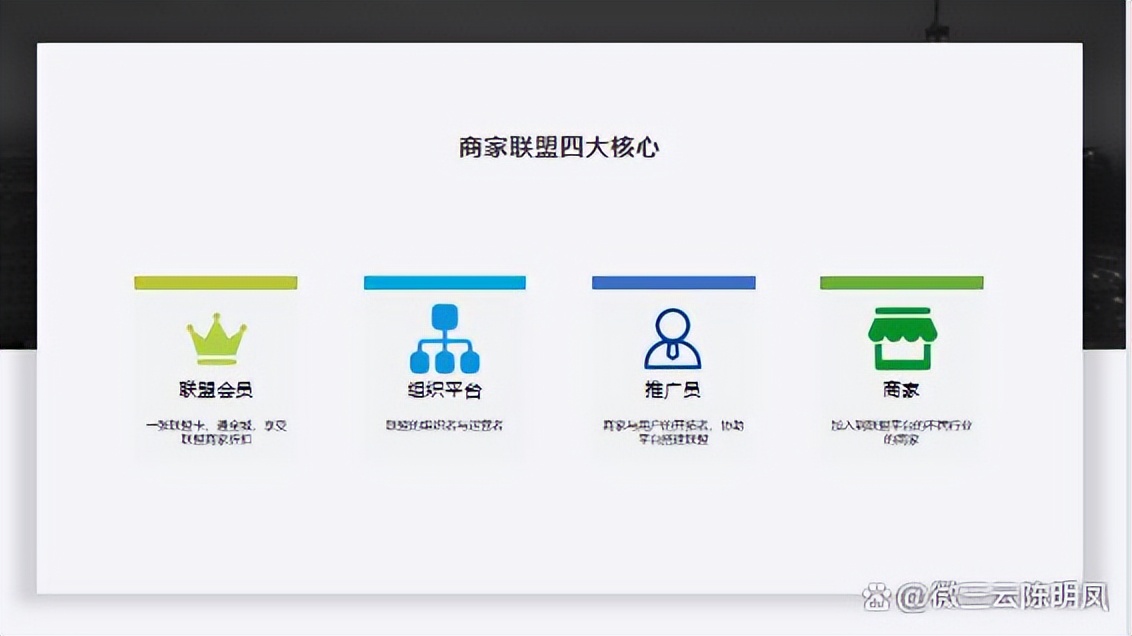Image resolution: width=1132 pixels, height=636 pixels.
Task: Switch to the 推广员 section heading
Action: [673, 390]
